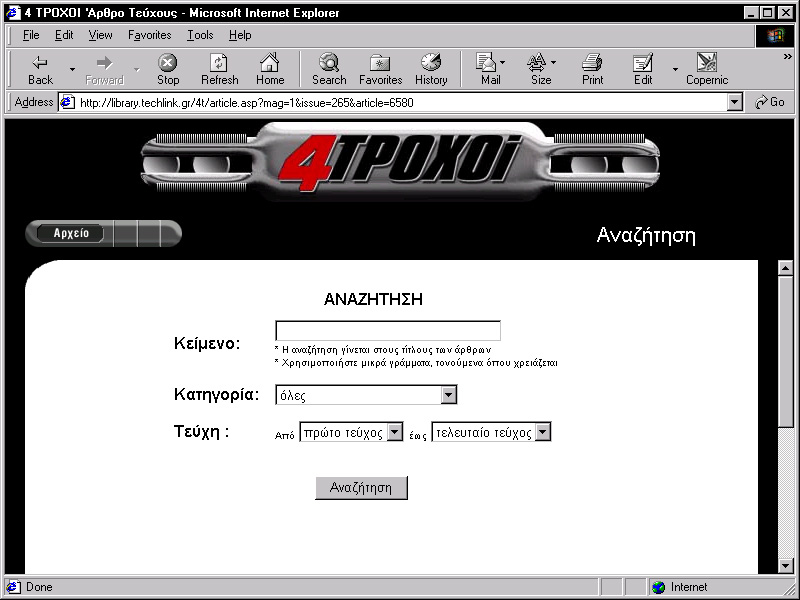Maximize the Internet Explorer window

pyautogui.click(x=768, y=13)
